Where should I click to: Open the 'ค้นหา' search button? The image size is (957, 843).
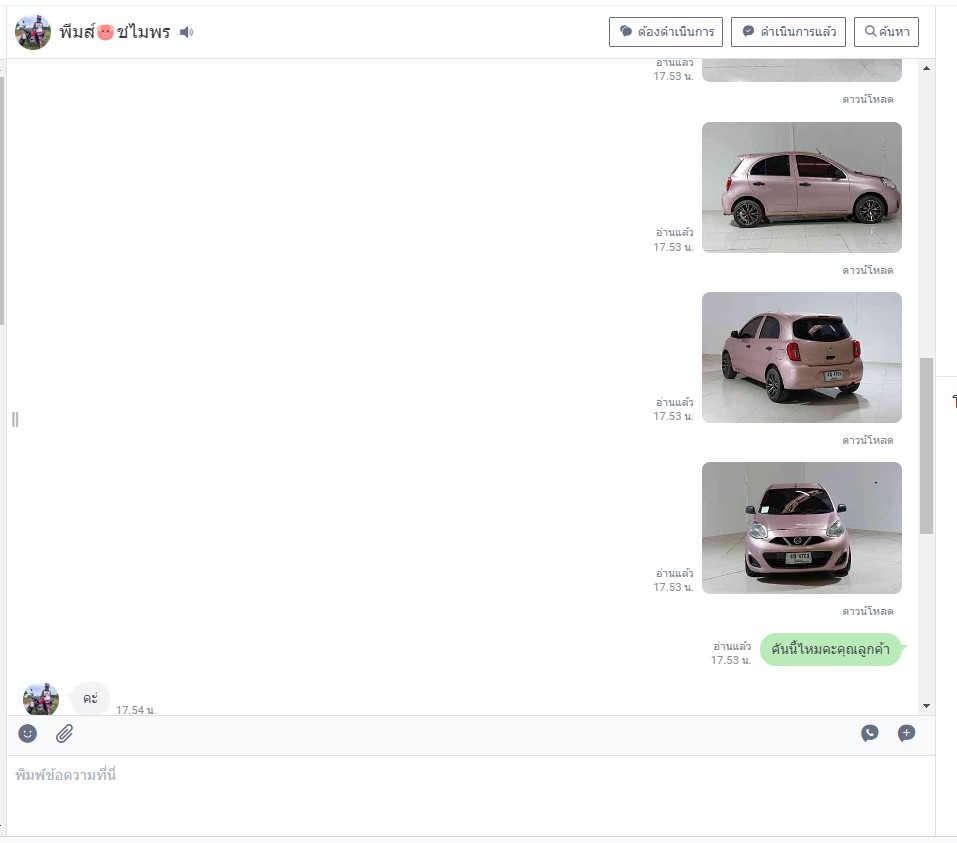pos(886,32)
